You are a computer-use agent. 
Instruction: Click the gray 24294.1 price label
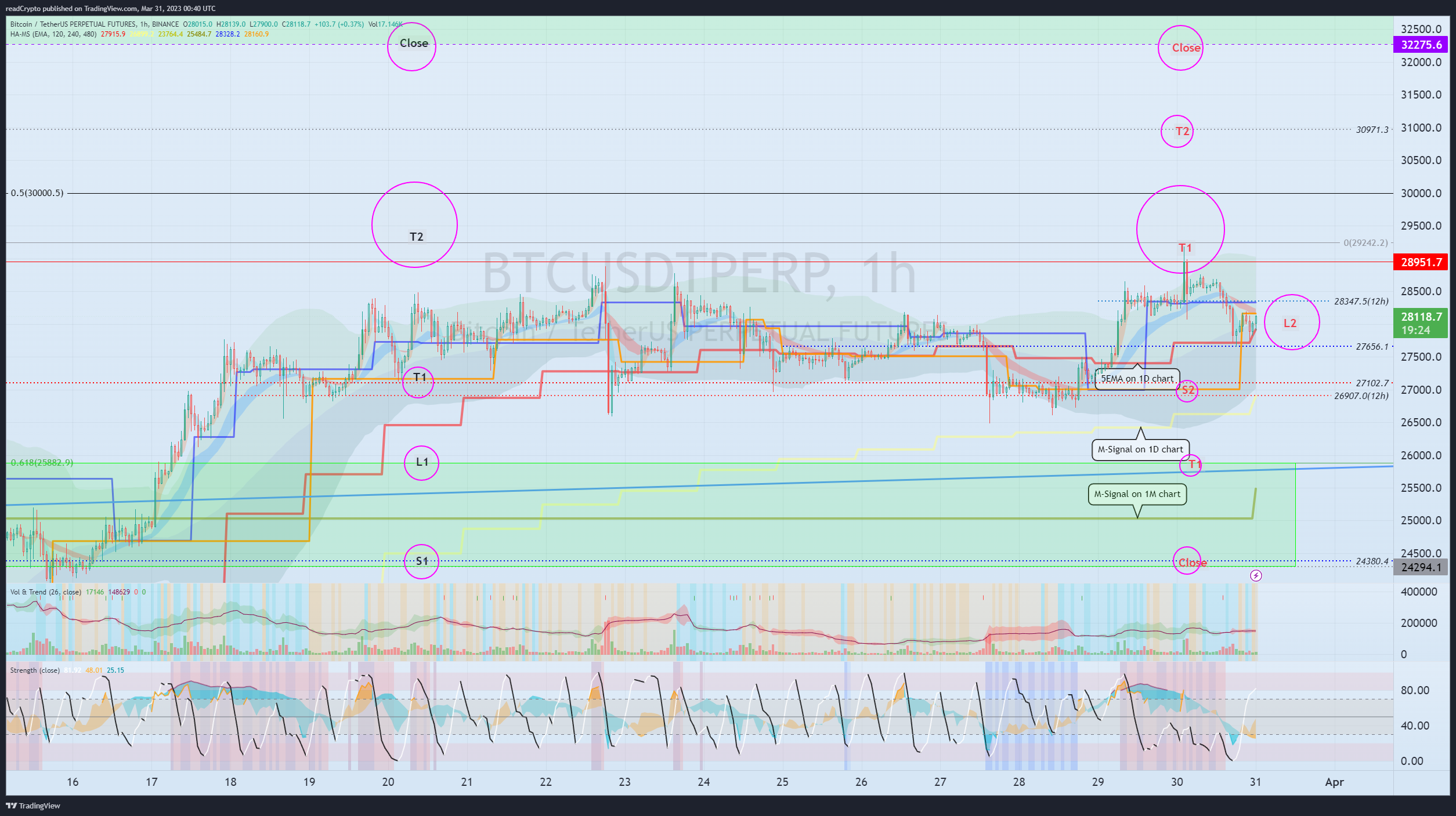click(x=1421, y=567)
